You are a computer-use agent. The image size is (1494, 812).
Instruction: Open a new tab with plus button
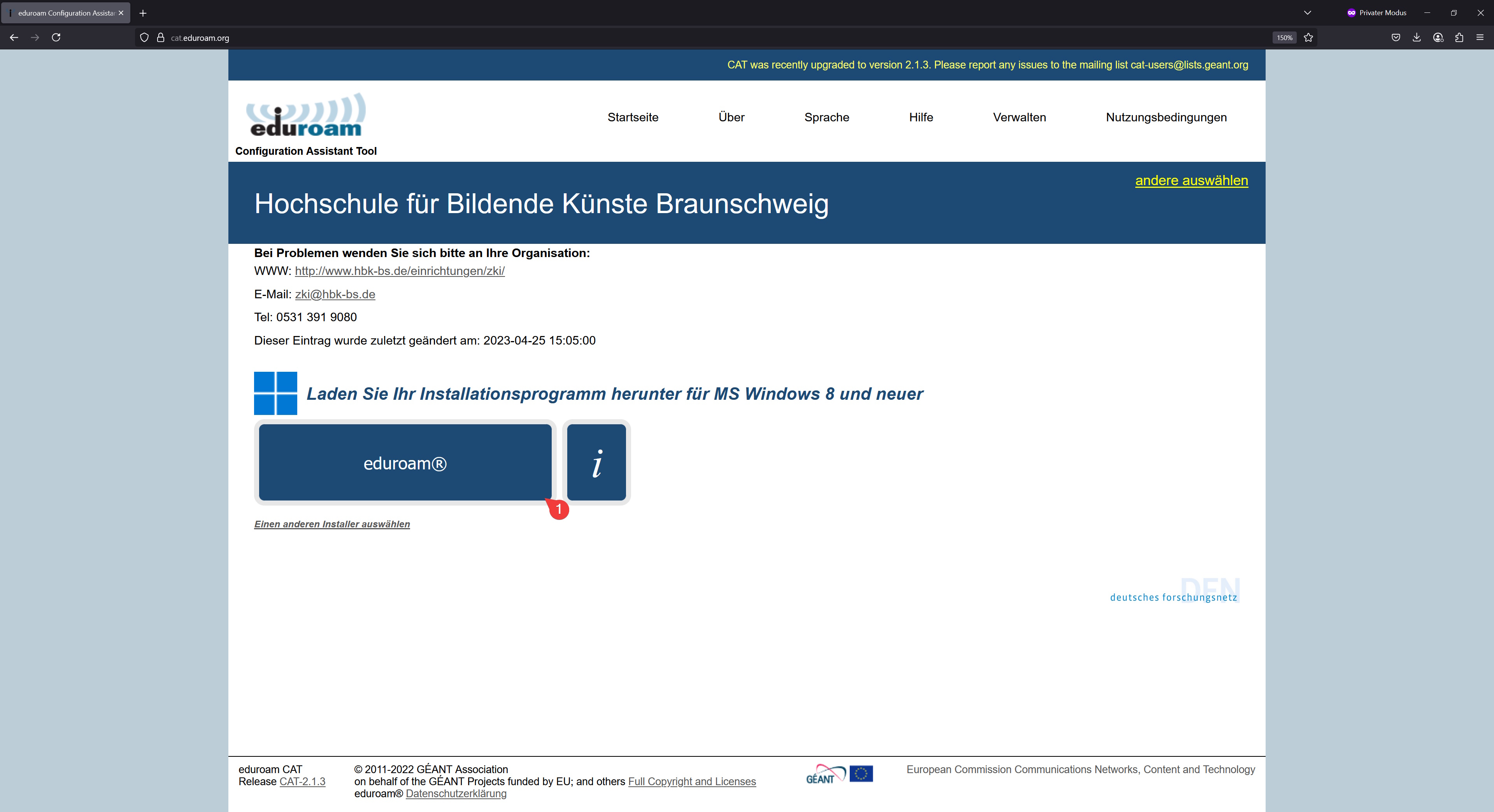143,13
